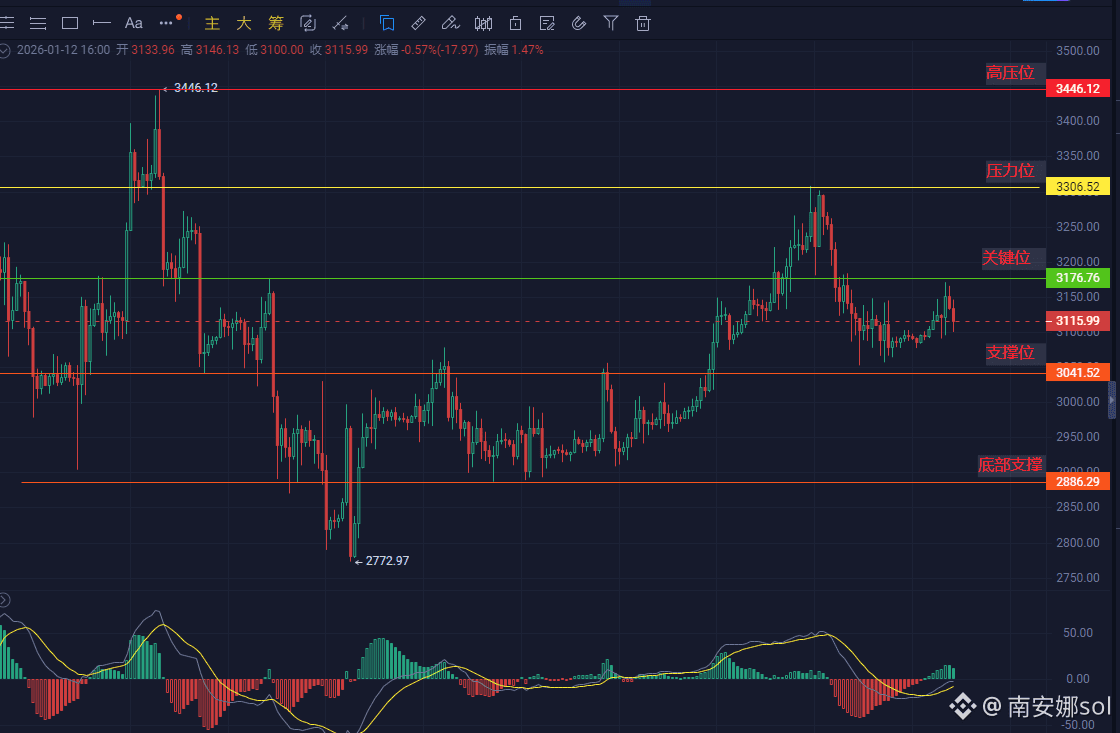Select the pen freehand draw tool
This screenshot has width=1120, height=733.
[x=450, y=24]
